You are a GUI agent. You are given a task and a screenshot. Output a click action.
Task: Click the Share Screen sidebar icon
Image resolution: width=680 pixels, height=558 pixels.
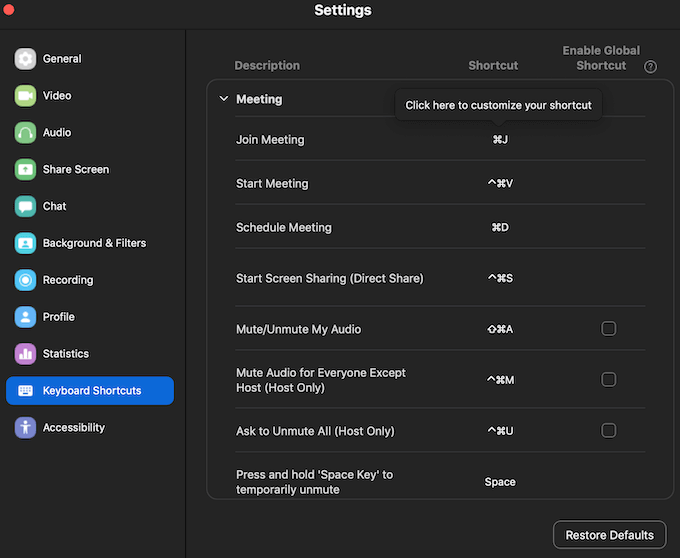point(25,170)
